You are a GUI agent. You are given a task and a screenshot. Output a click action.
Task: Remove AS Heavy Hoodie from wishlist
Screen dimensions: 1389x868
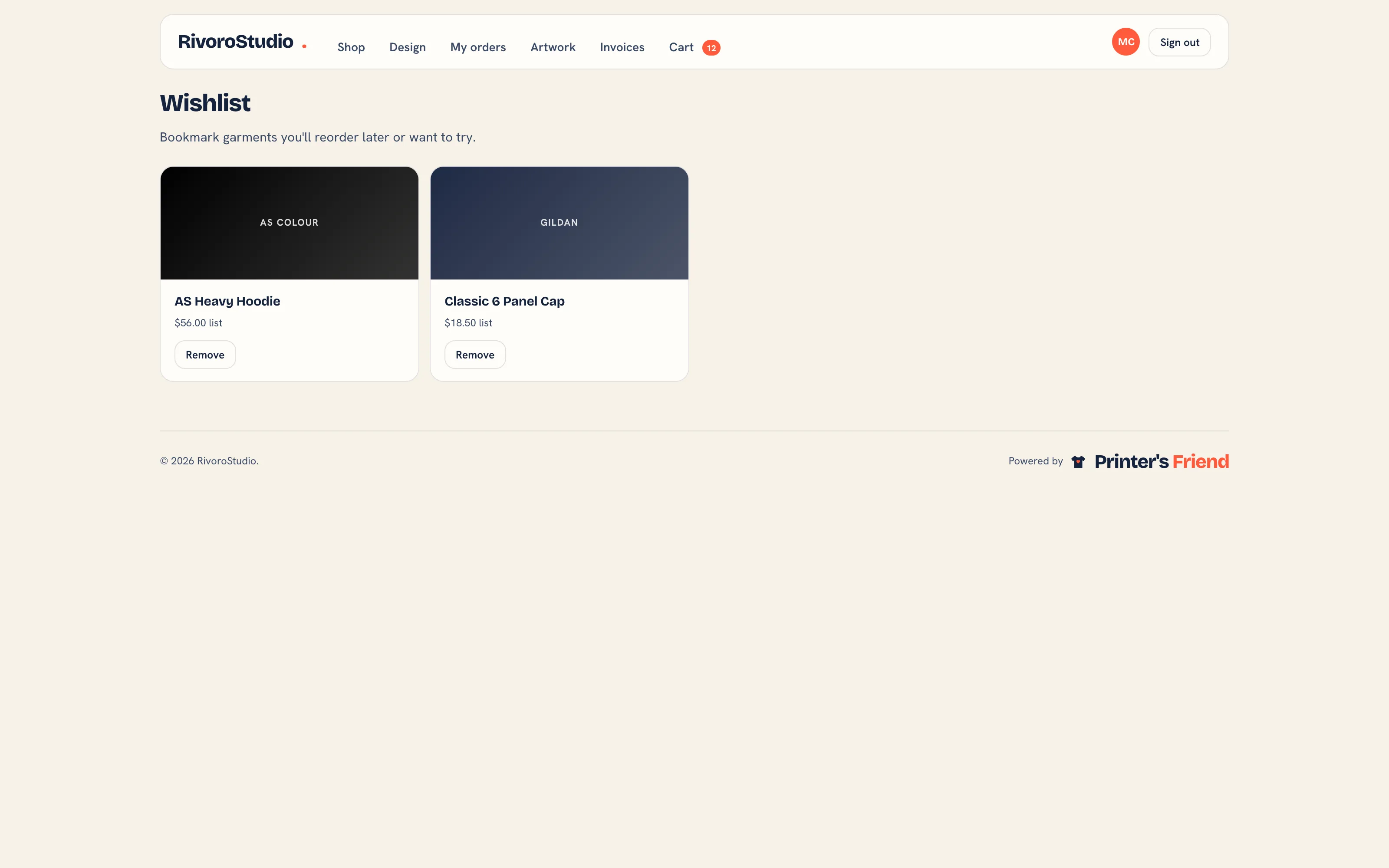pyautogui.click(x=205, y=355)
